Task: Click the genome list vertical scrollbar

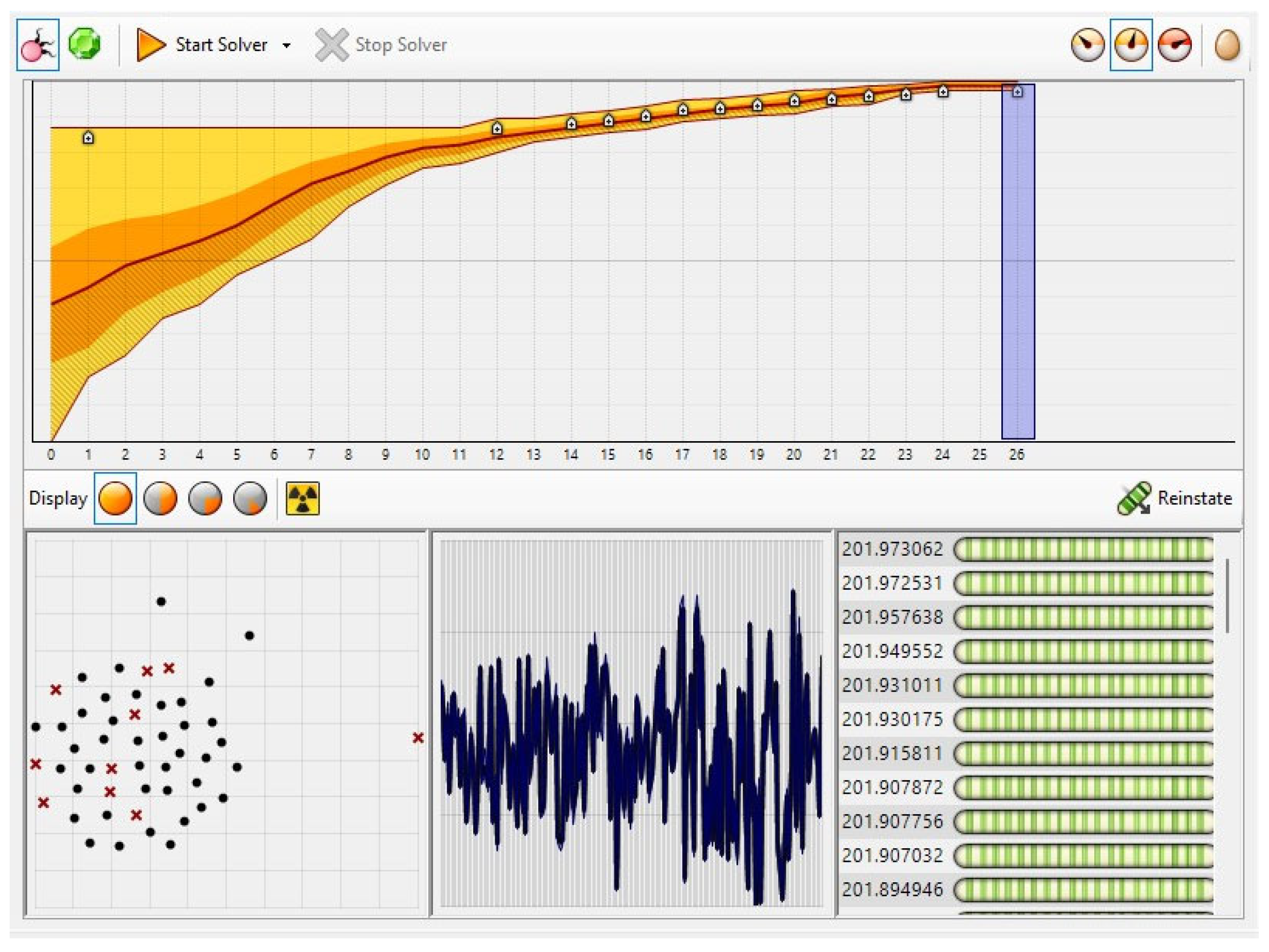Action: coord(1227,596)
